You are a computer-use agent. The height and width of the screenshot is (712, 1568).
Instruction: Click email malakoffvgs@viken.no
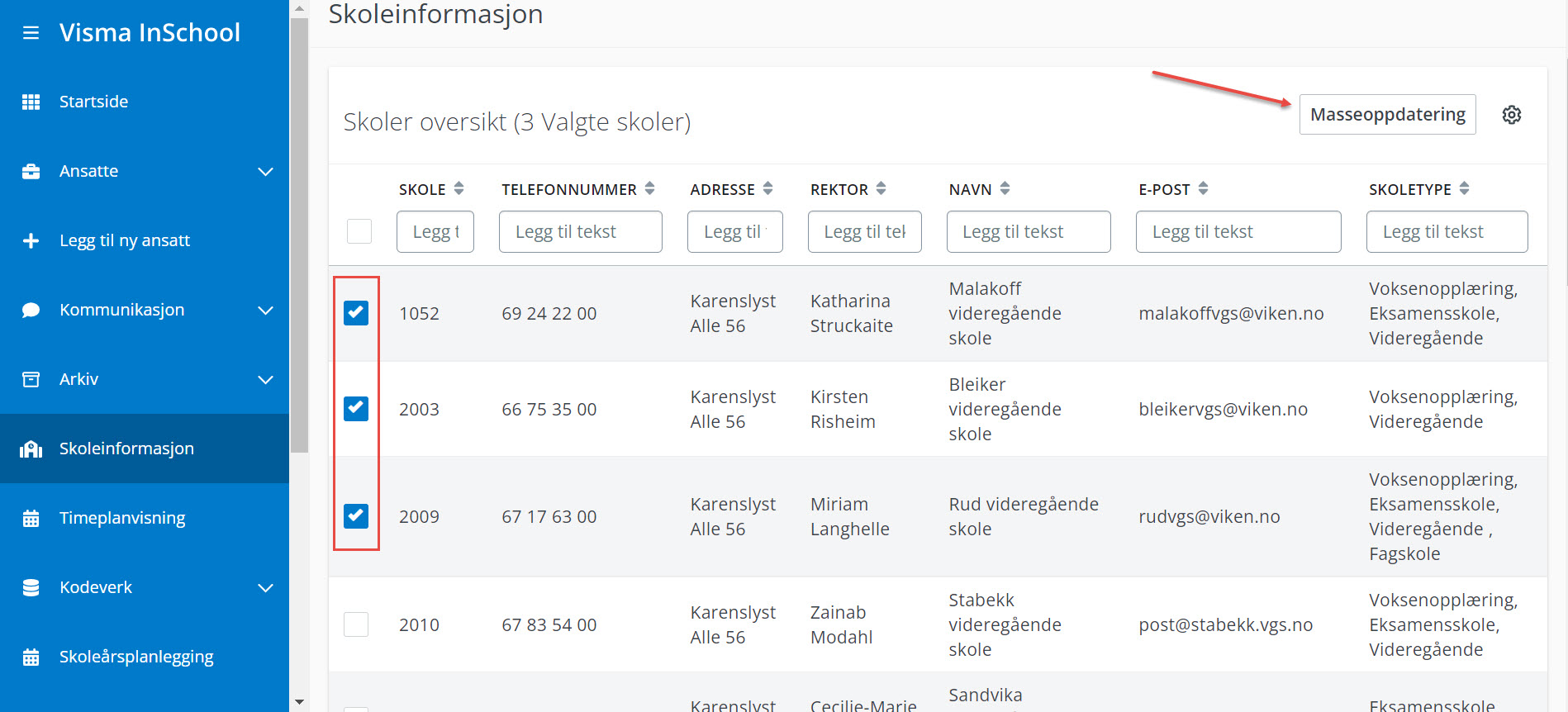click(x=1231, y=314)
